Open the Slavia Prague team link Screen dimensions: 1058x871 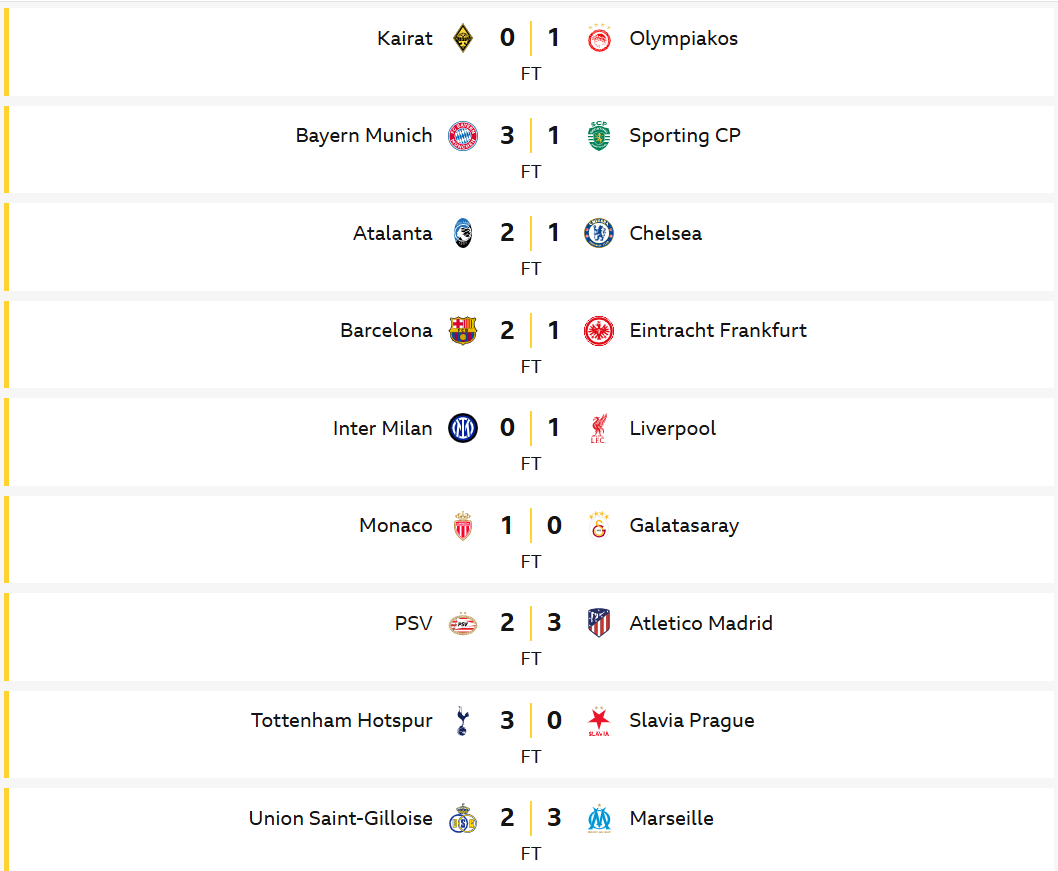(x=692, y=721)
